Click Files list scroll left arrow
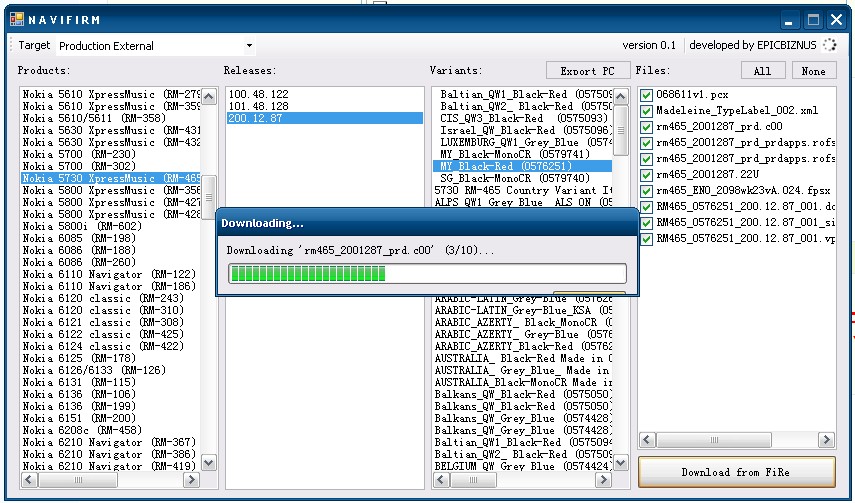The image size is (855, 503). [648, 440]
